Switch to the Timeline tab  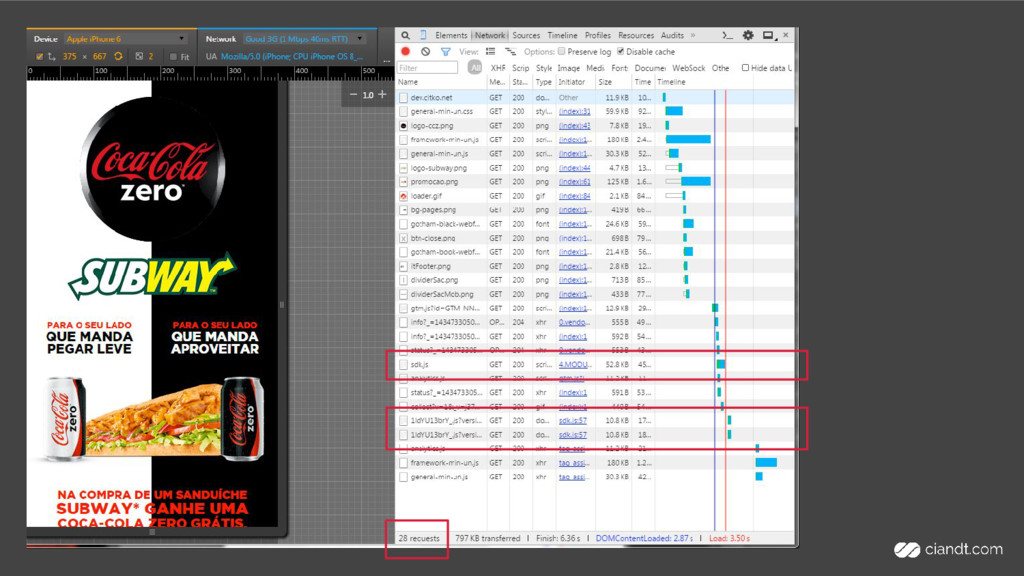click(x=562, y=35)
